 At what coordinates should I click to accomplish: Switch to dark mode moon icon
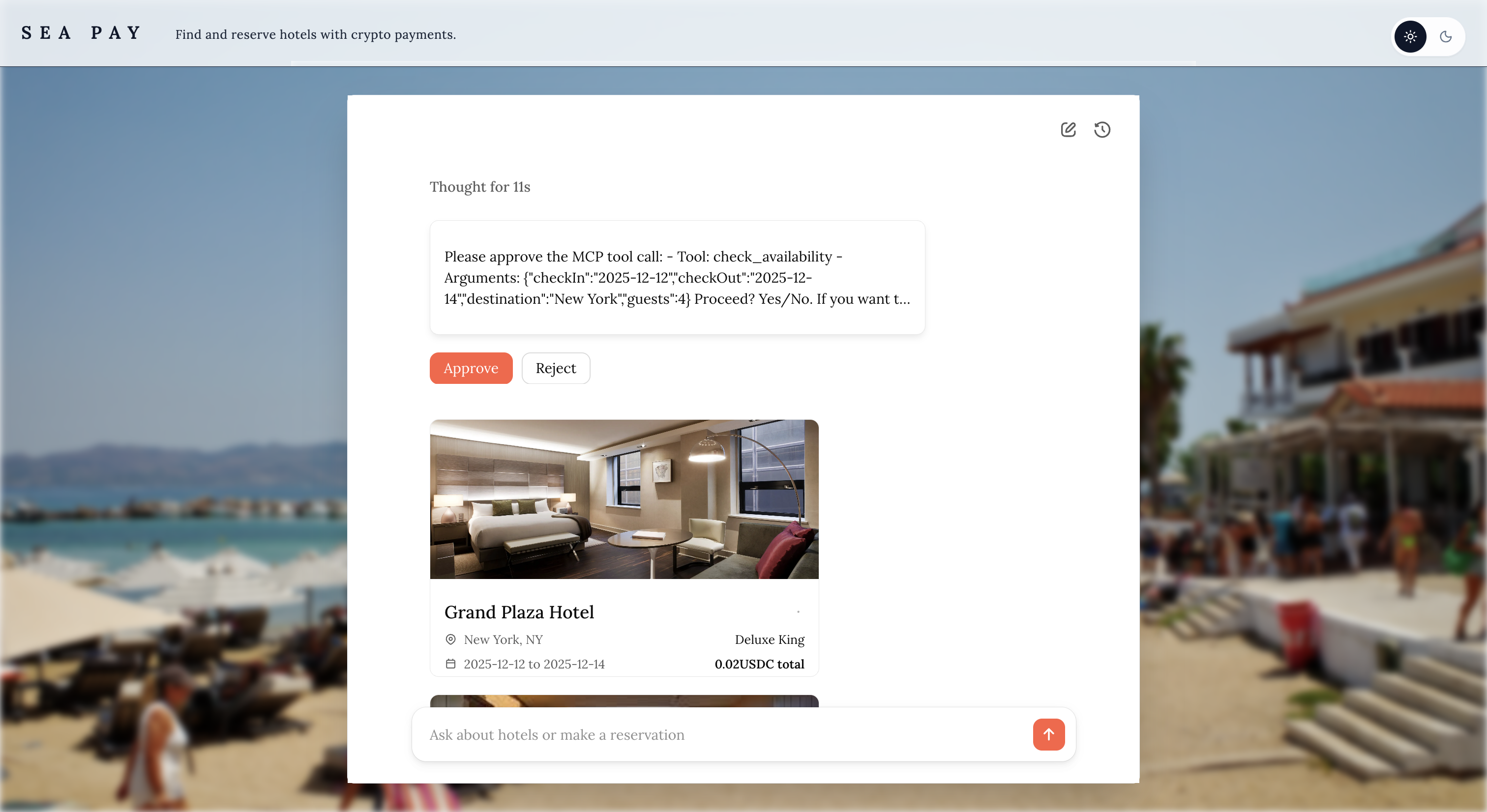pyautogui.click(x=1445, y=37)
